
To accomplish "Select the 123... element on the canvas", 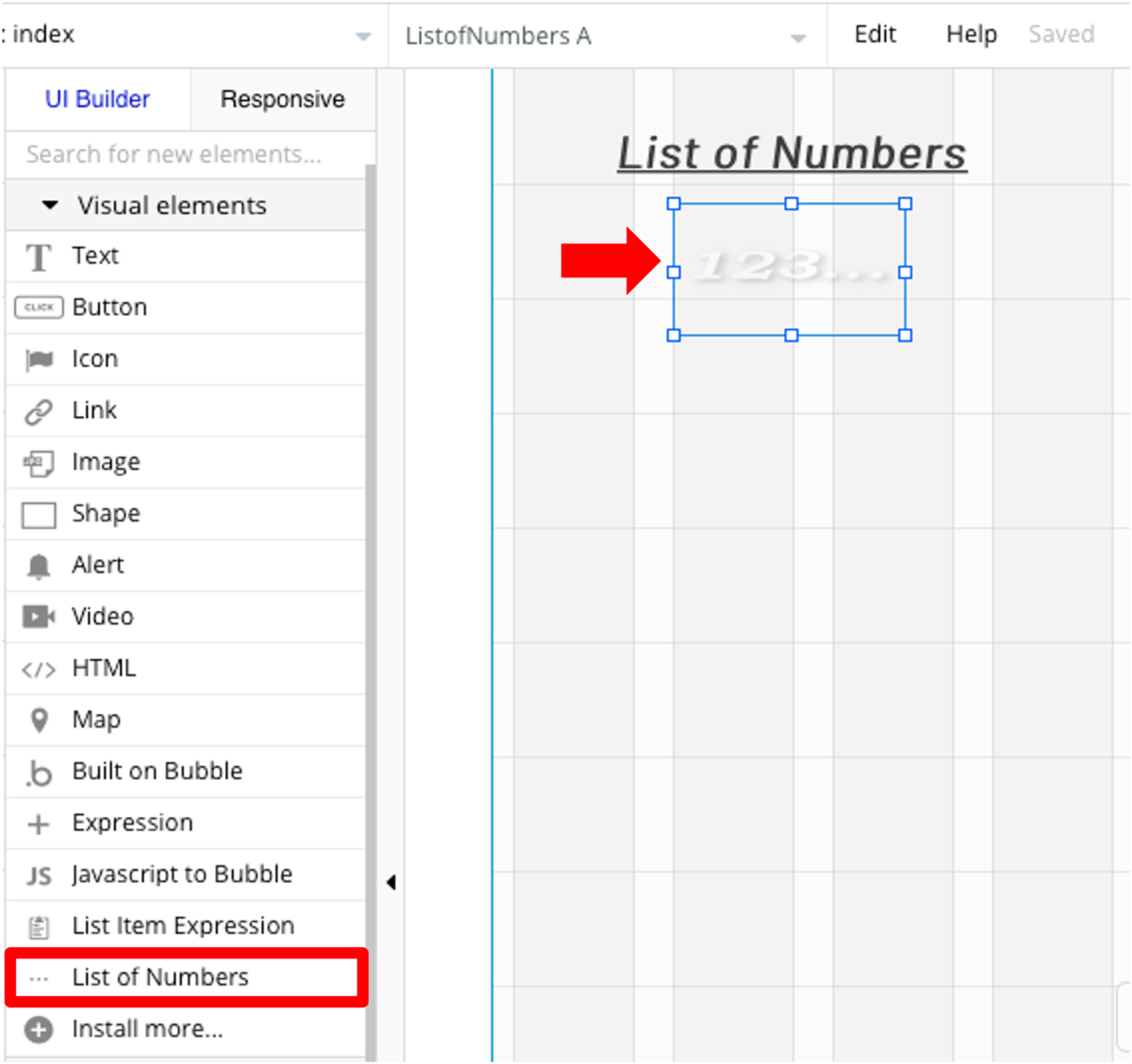I will [790, 269].
